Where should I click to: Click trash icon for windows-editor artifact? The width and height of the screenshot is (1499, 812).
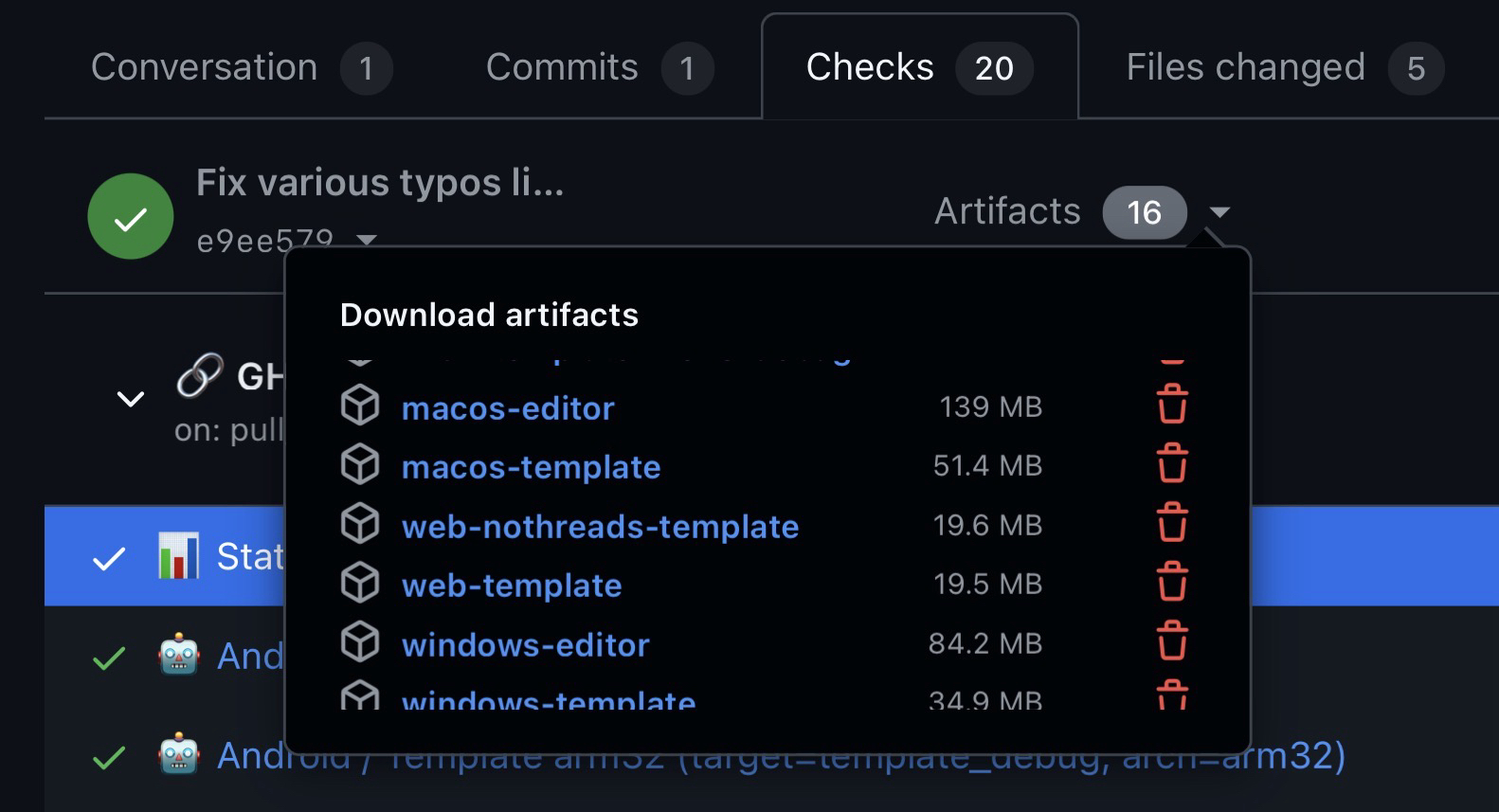[x=1171, y=642]
